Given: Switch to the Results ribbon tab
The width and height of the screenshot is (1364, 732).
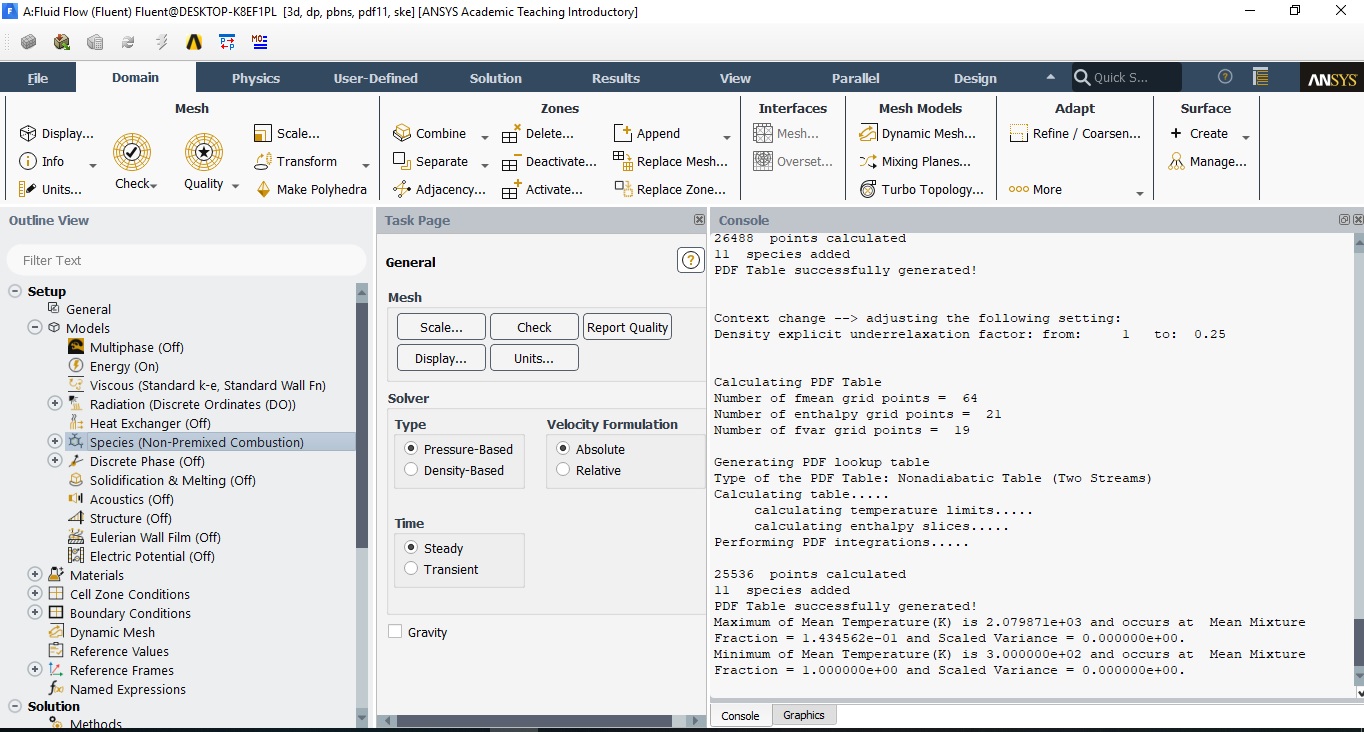Looking at the screenshot, I should [x=616, y=78].
